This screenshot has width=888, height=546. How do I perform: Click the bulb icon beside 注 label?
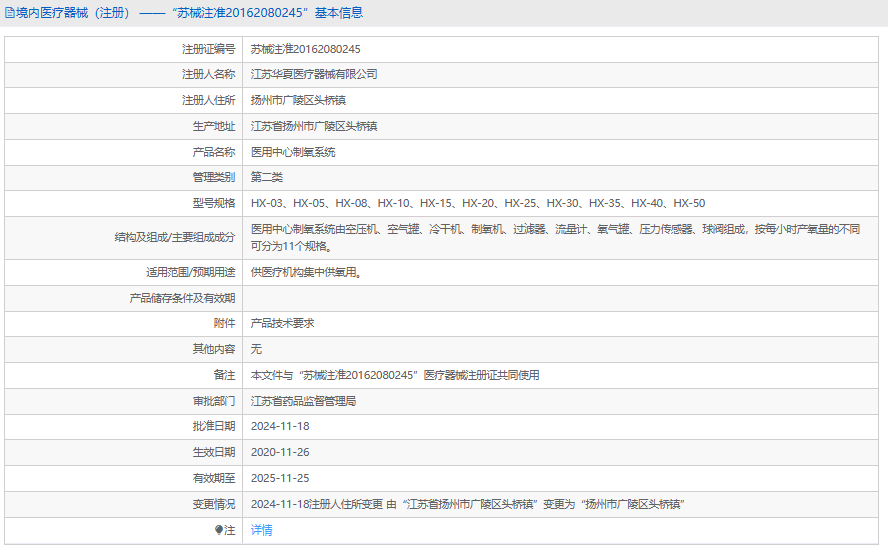coord(219,530)
